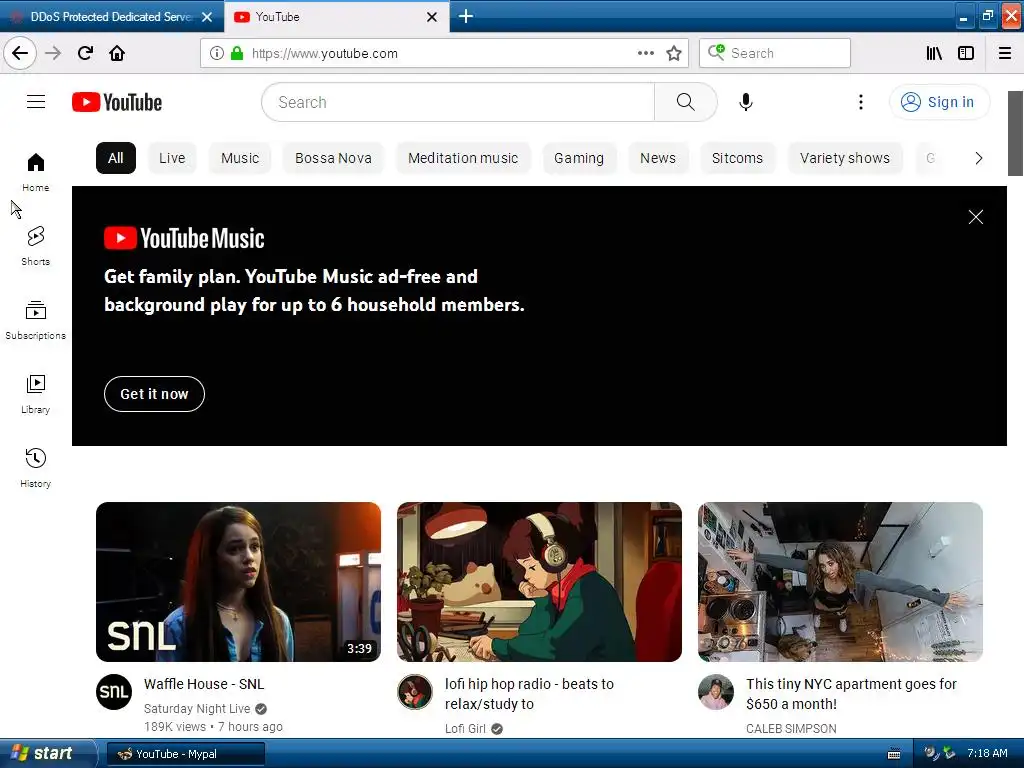Open the tiny NYC apartment video thumbnail

click(840, 581)
